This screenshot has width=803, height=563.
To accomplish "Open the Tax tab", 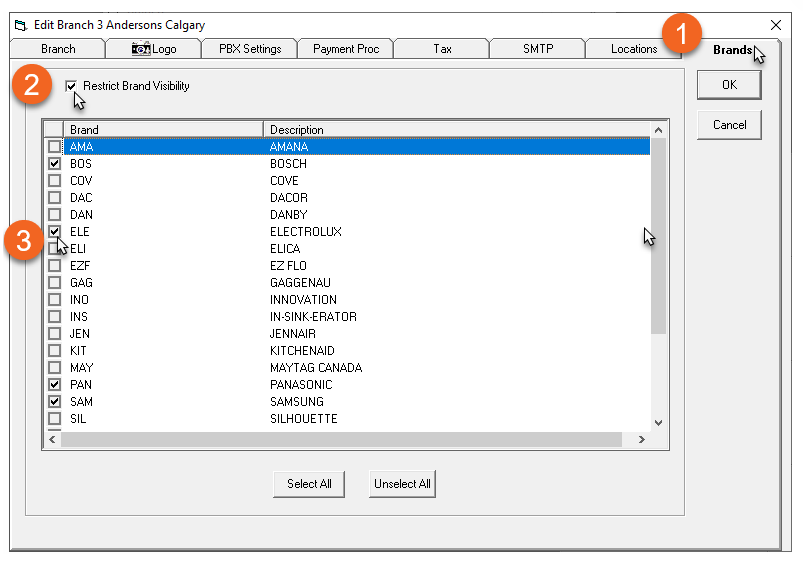I will click(x=442, y=49).
